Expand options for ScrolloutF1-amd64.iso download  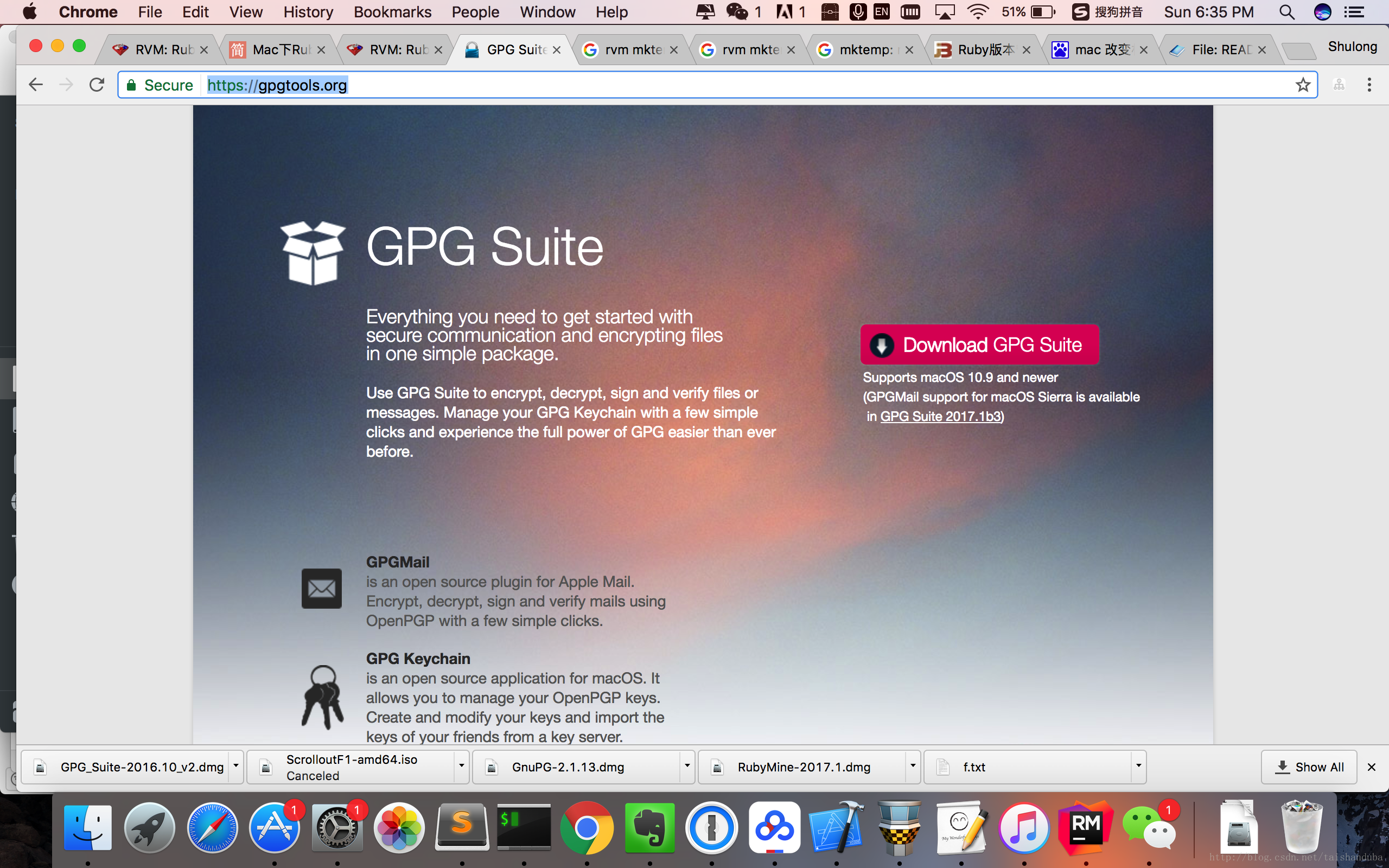[461, 766]
